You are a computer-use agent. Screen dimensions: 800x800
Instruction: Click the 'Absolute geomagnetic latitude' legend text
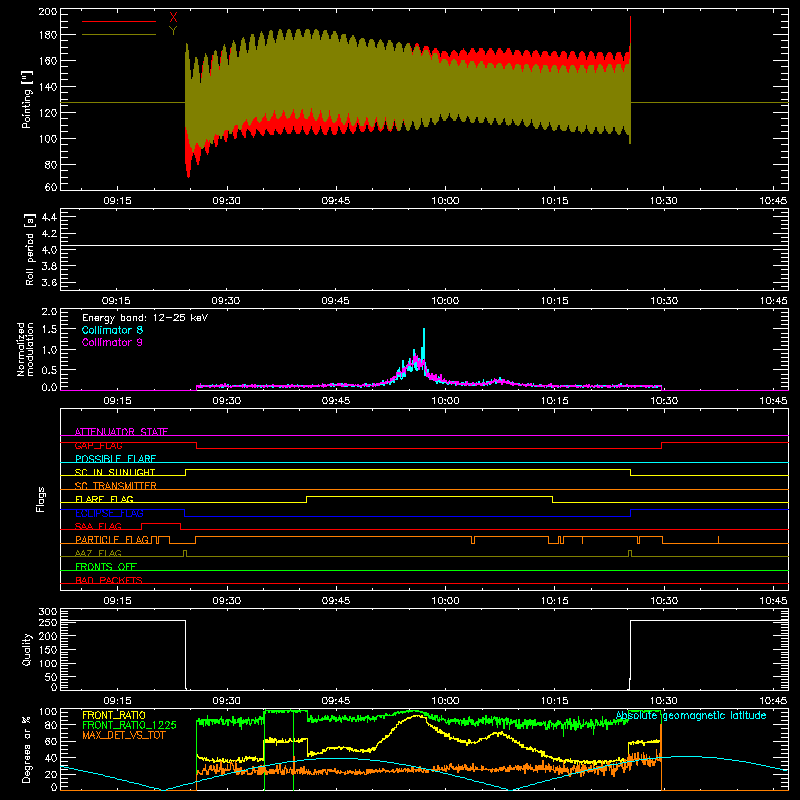coord(691,715)
